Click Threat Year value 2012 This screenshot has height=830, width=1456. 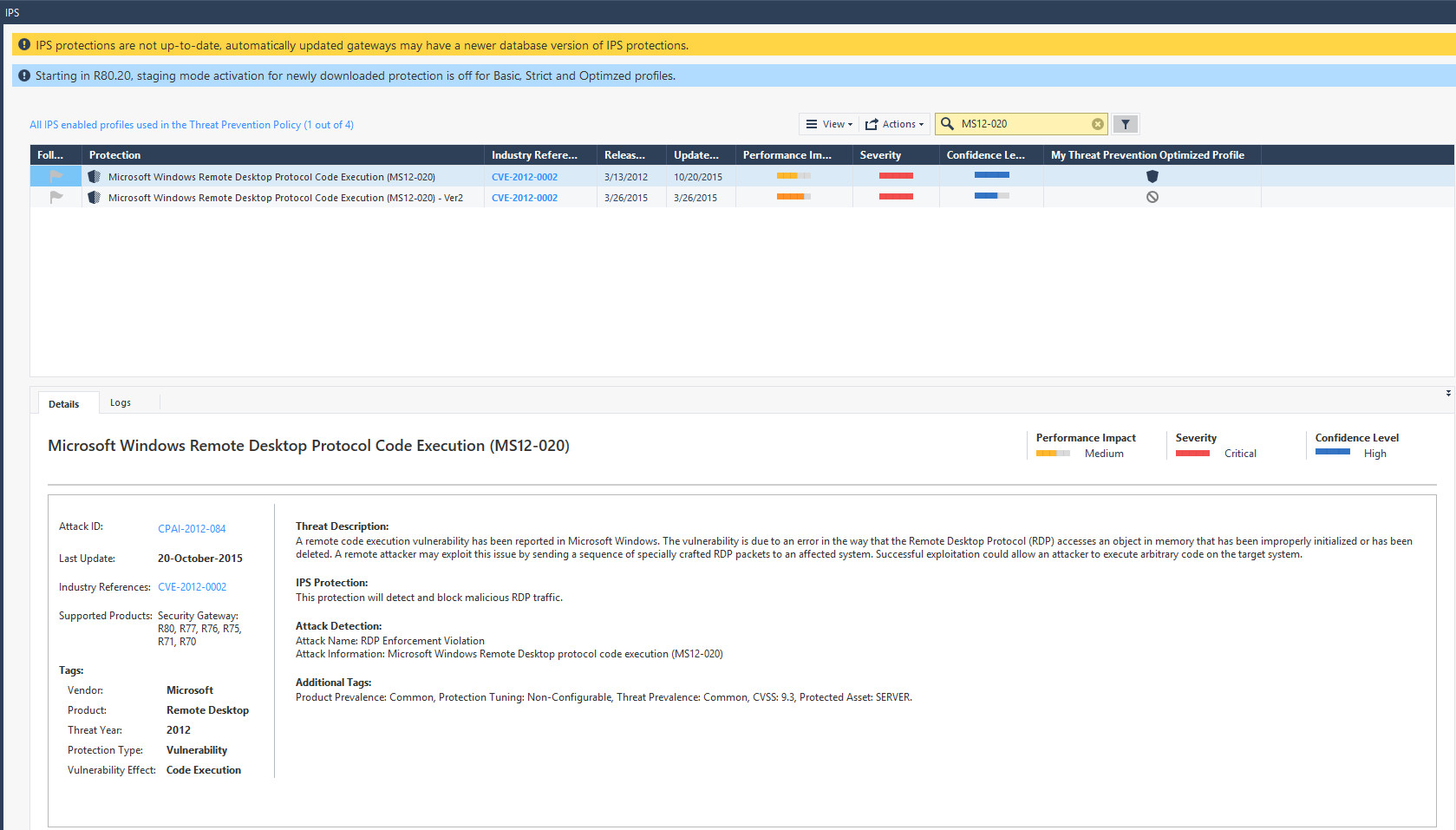pos(179,730)
